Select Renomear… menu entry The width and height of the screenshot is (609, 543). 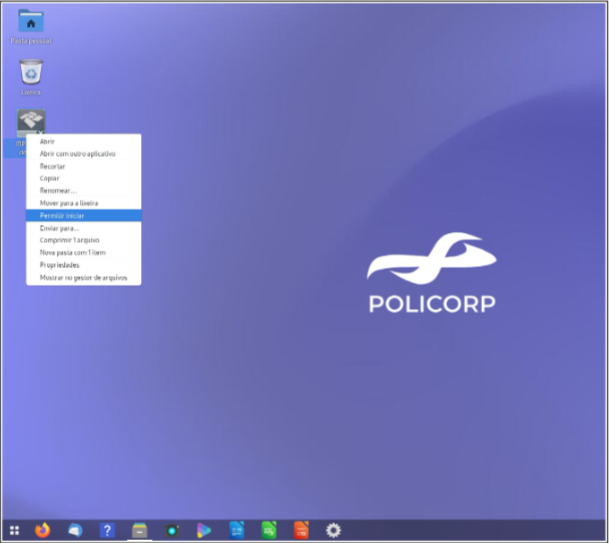click(84, 191)
